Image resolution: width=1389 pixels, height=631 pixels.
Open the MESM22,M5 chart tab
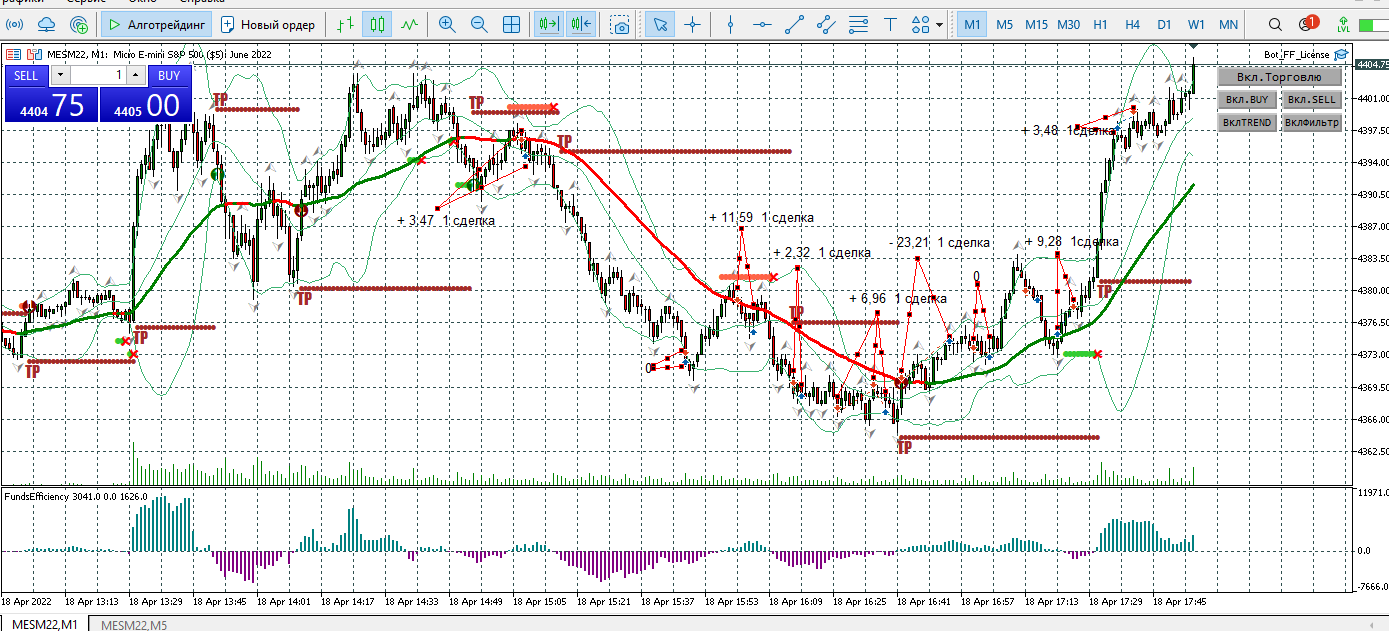(x=134, y=624)
